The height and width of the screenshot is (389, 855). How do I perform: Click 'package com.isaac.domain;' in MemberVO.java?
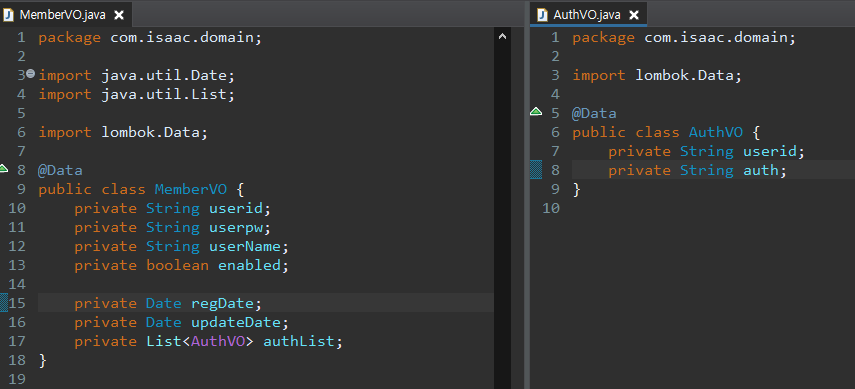tap(150, 38)
